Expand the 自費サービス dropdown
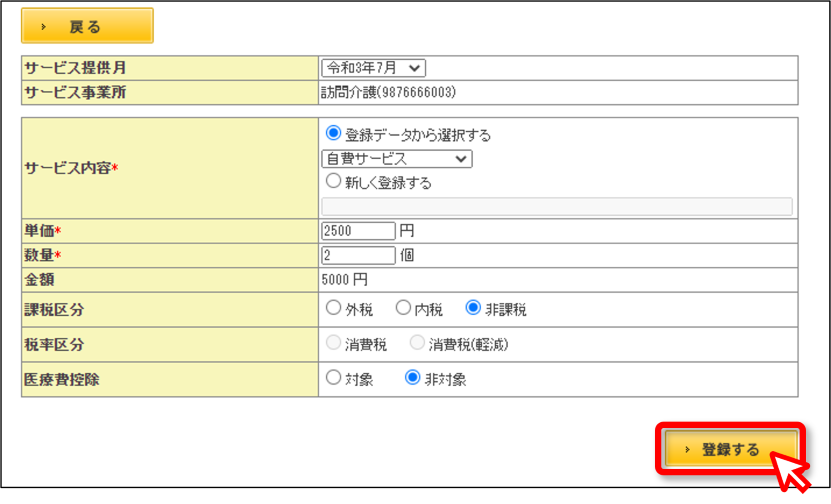This screenshot has height=504, width=831. [x=396, y=159]
